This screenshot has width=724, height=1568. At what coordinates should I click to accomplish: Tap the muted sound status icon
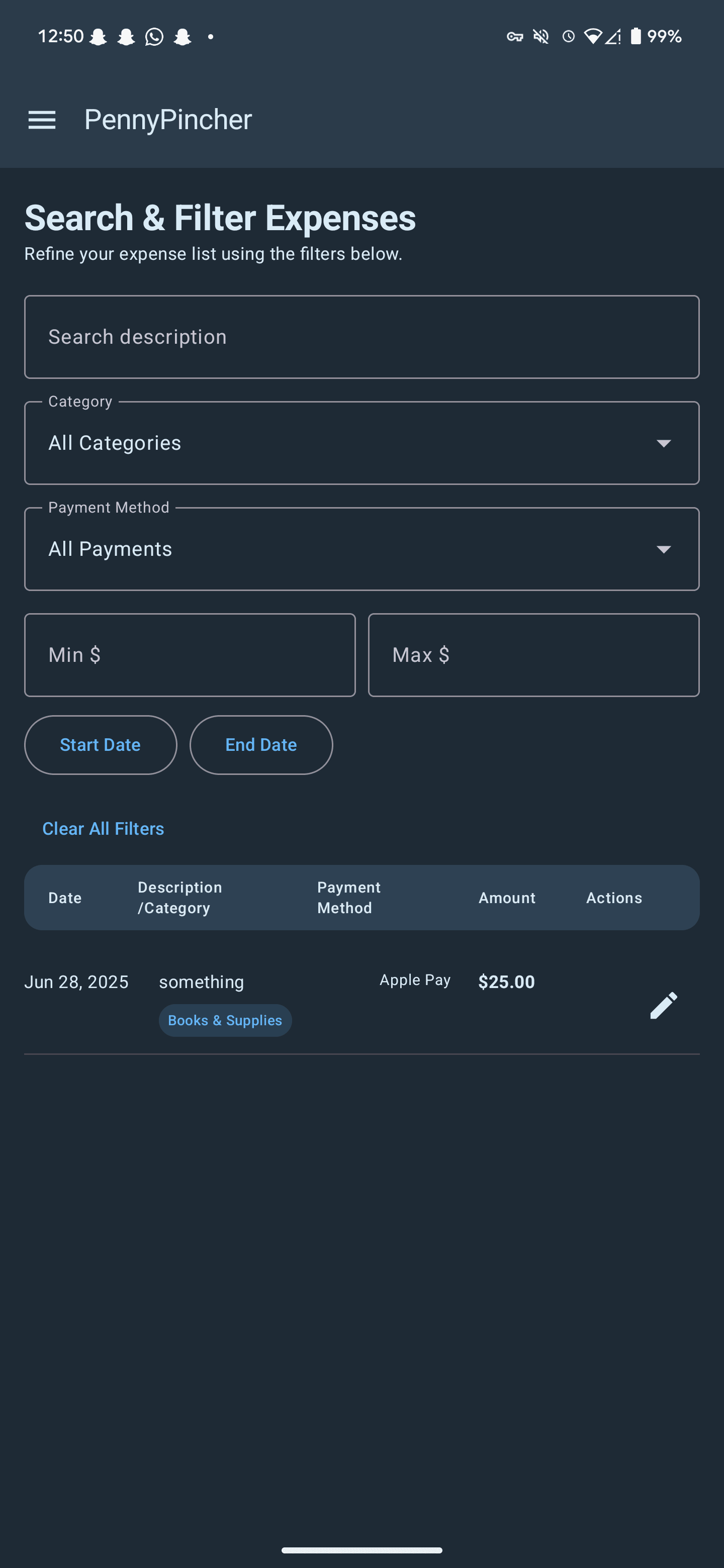point(540,37)
